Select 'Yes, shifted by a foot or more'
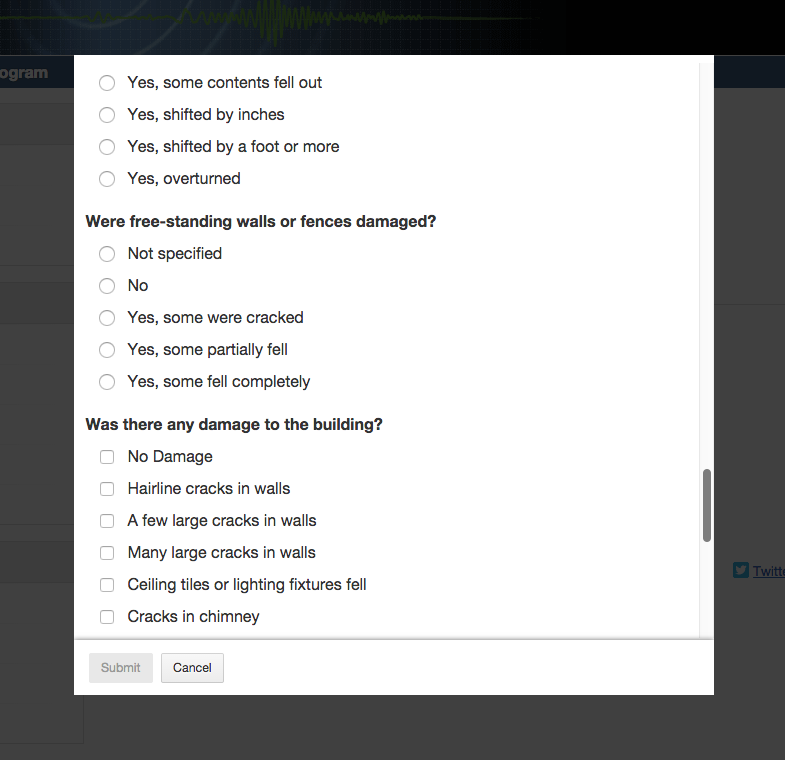785x760 pixels. click(107, 147)
